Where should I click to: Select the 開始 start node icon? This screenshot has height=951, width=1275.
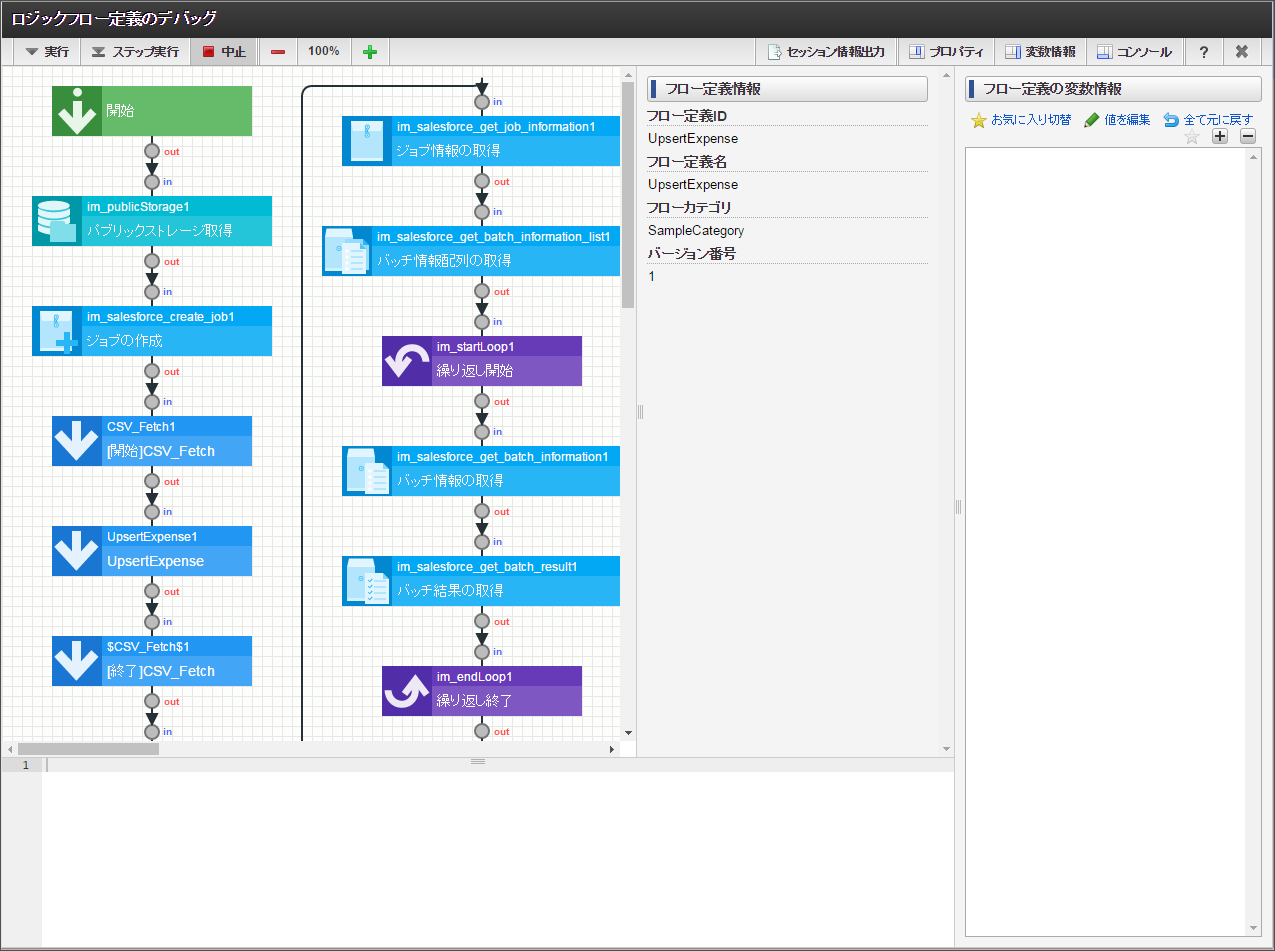coord(77,111)
